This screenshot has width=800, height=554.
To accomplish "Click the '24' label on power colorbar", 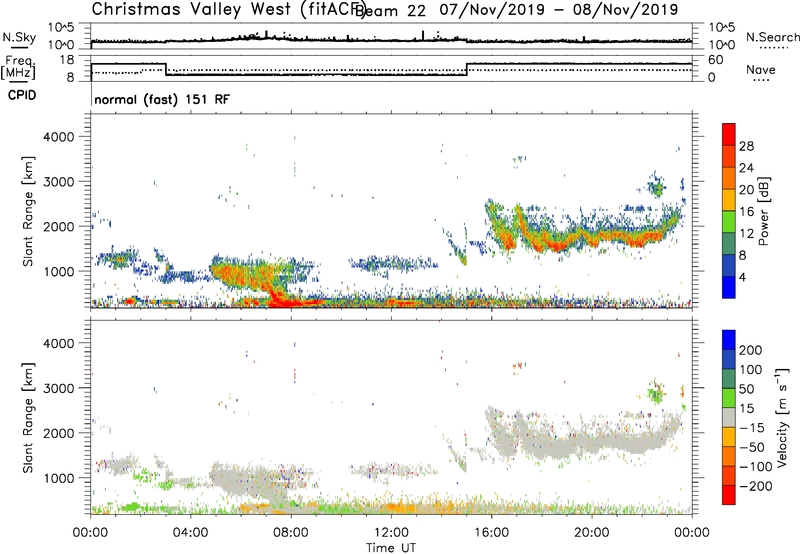I will (x=746, y=168).
